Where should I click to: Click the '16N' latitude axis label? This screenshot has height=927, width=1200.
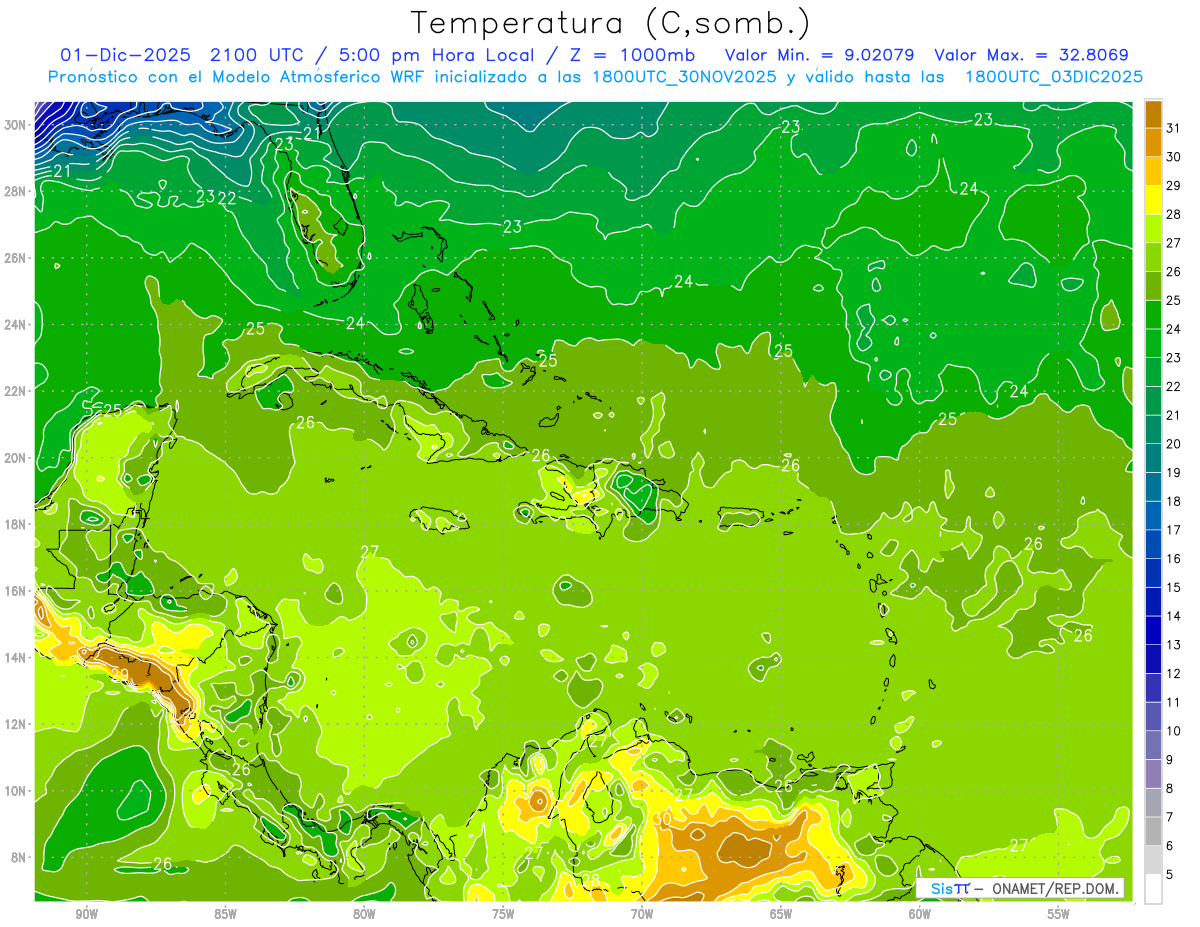click(17, 591)
